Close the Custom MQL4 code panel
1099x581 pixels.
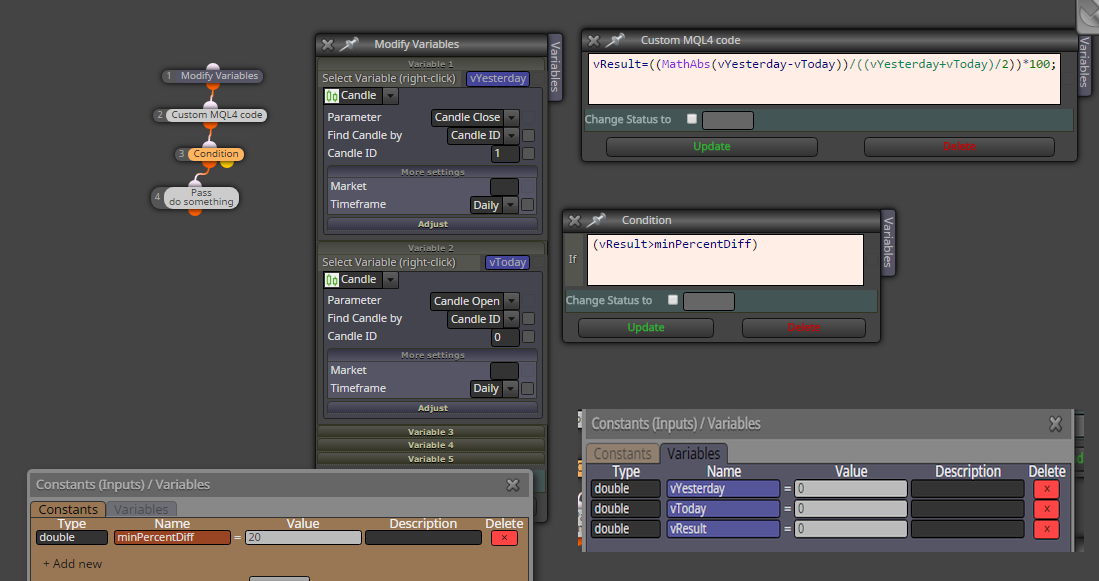pyautogui.click(x=593, y=41)
